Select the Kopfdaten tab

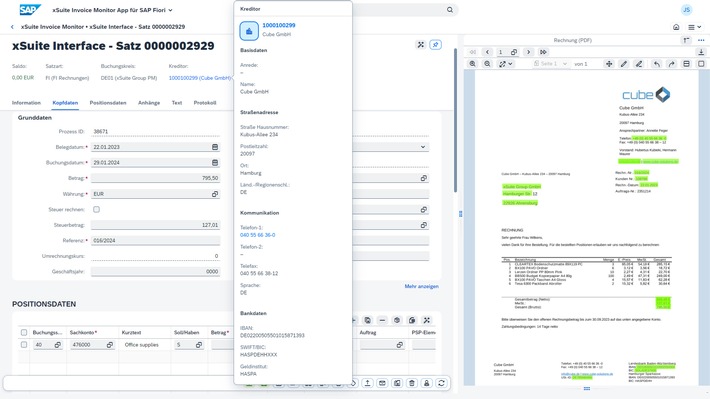click(x=65, y=103)
